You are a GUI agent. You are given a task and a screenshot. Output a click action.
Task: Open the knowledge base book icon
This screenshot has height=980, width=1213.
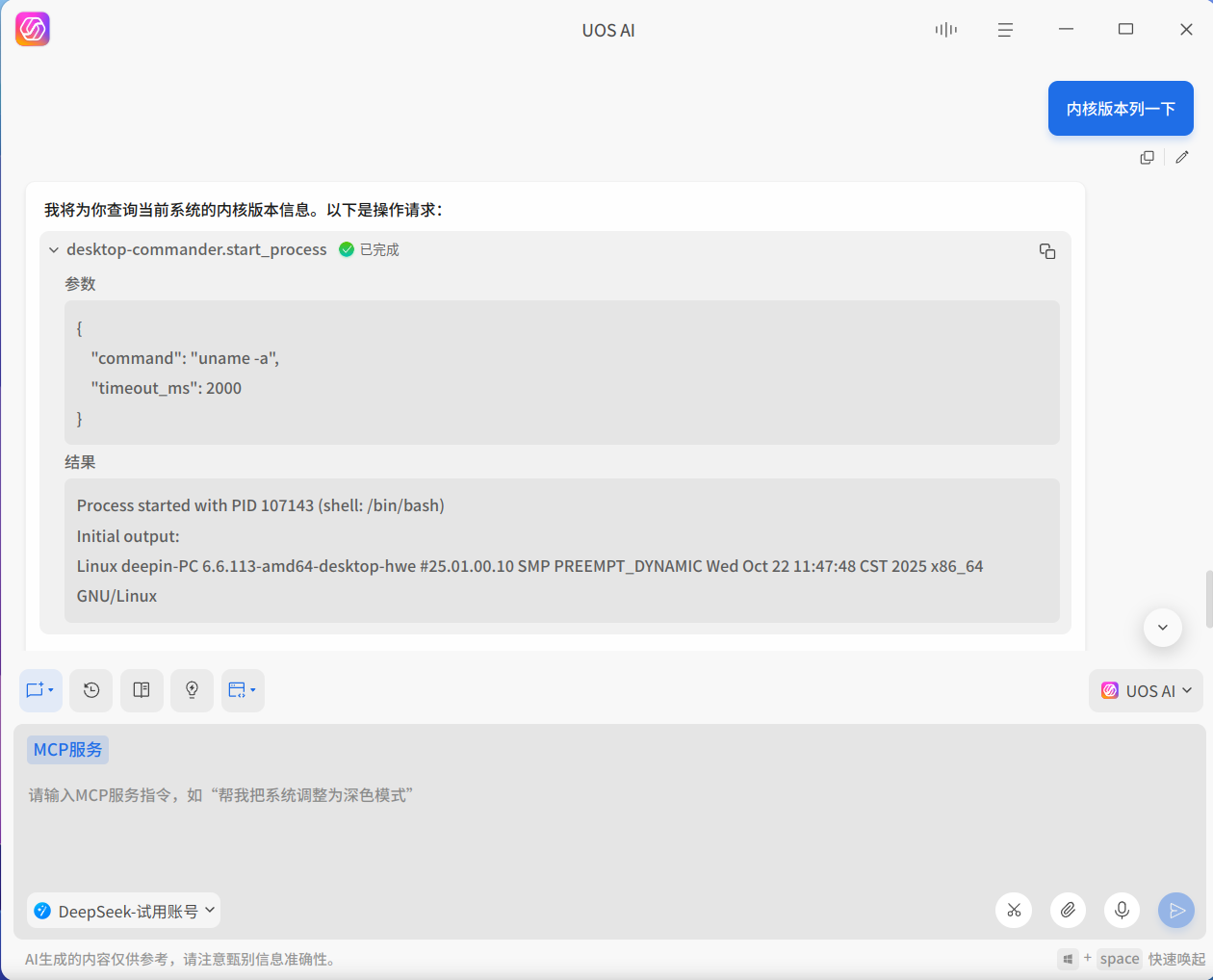point(142,690)
